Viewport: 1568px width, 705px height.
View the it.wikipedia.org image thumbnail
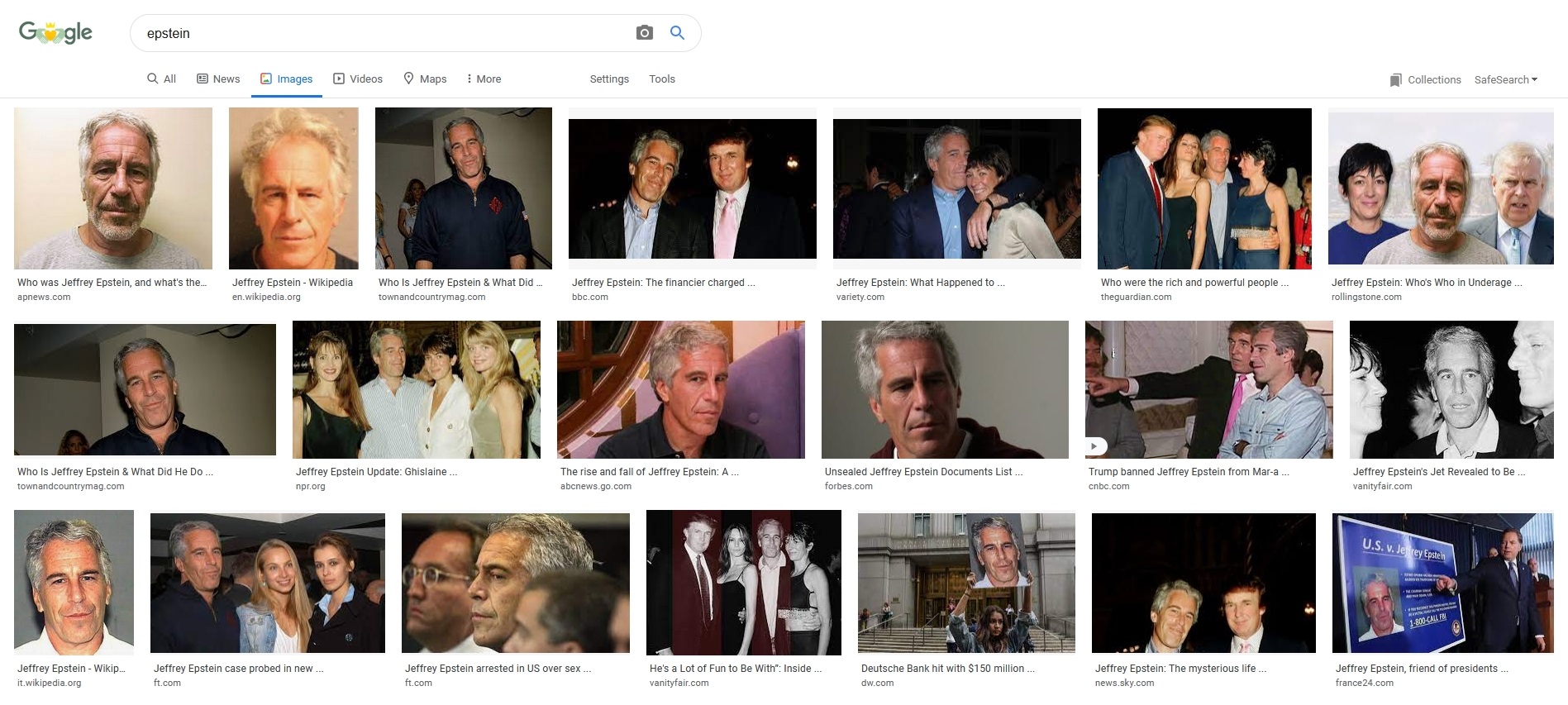click(x=74, y=583)
